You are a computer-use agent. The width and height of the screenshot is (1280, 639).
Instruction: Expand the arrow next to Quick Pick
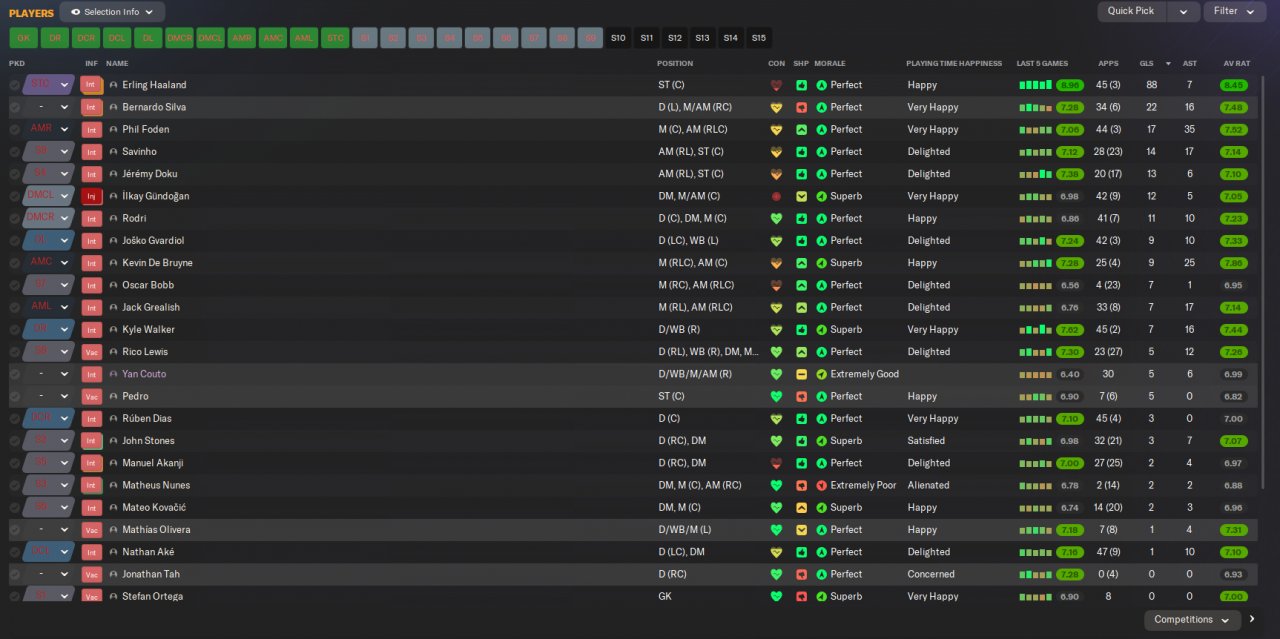click(x=1183, y=11)
